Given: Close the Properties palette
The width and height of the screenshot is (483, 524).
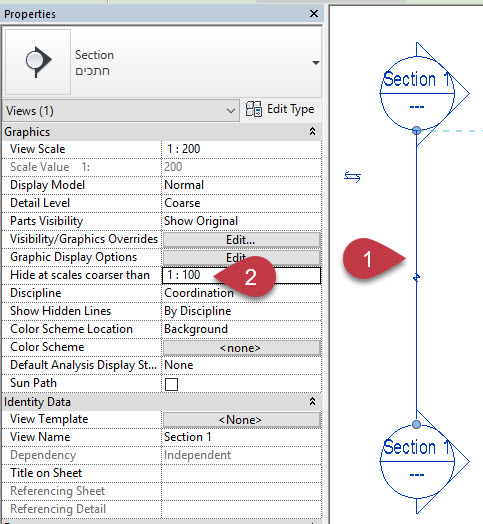Looking at the screenshot, I should [314, 14].
